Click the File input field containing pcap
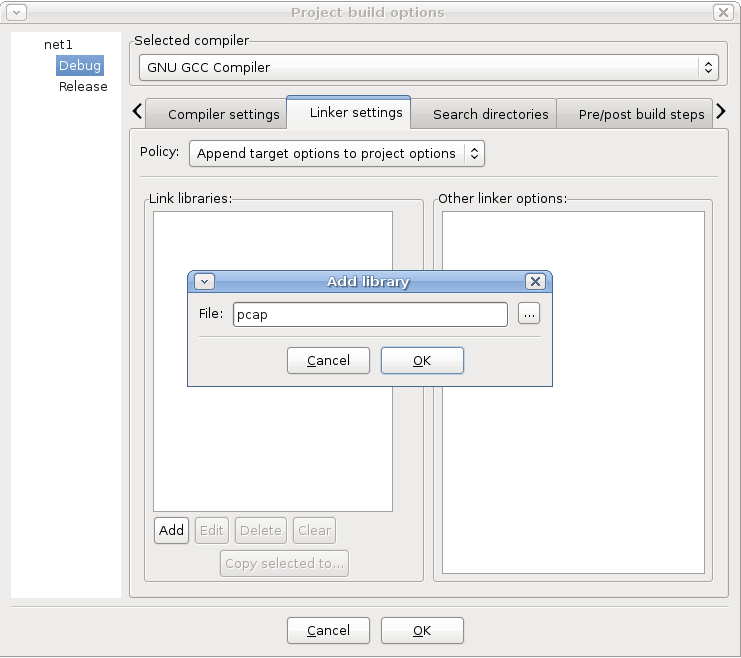The width and height of the screenshot is (741, 658). pos(370,314)
